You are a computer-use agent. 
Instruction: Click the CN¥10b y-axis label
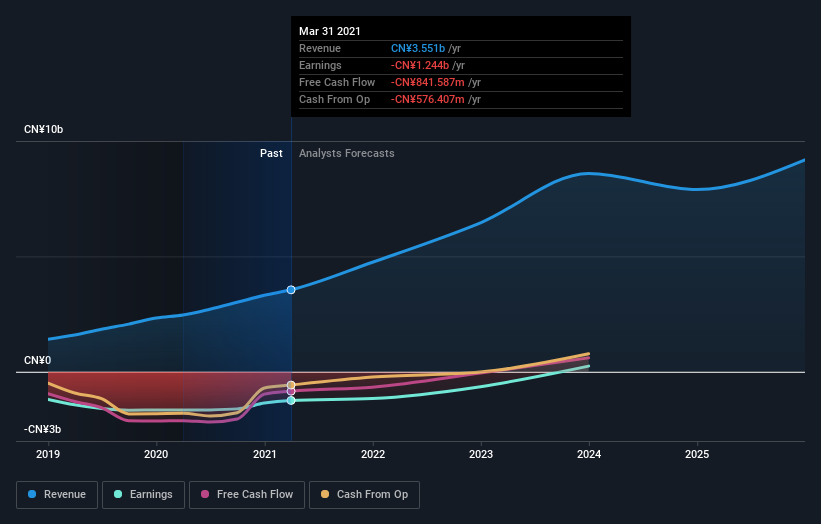(x=43, y=129)
